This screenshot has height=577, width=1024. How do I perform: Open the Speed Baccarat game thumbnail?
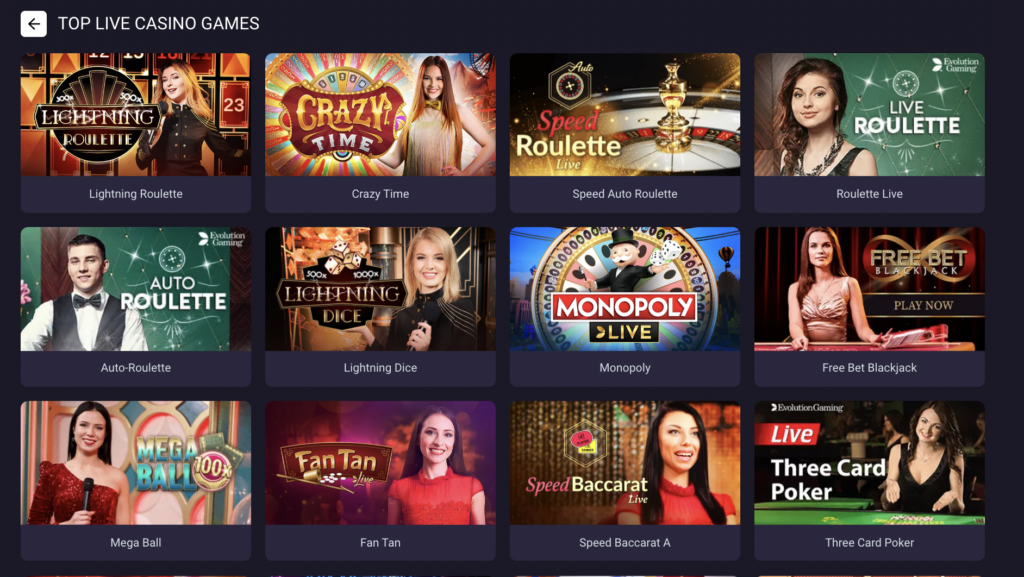(625, 463)
